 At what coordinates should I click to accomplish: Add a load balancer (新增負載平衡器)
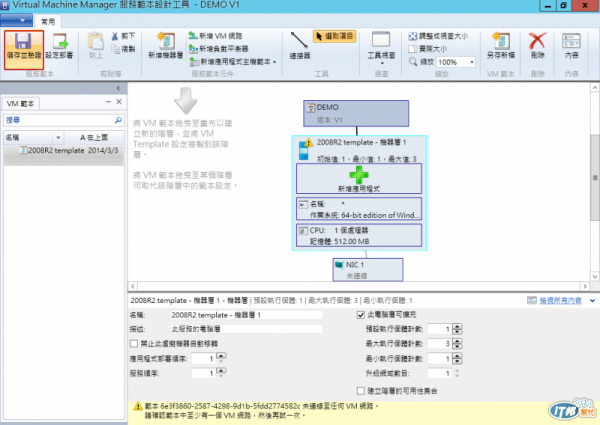(219, 49)
